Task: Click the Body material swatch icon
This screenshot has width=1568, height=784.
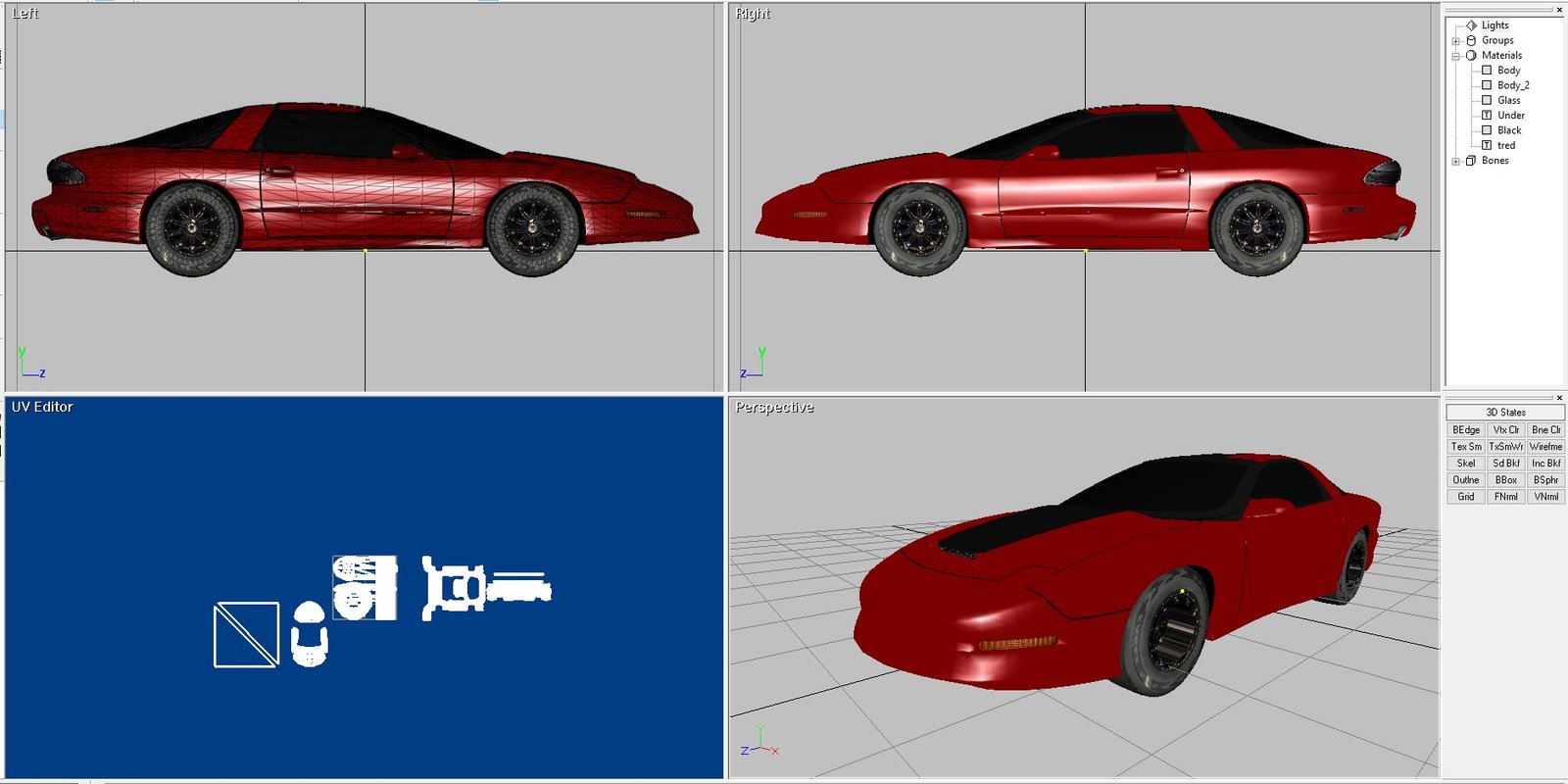Action: (1487, 71)
